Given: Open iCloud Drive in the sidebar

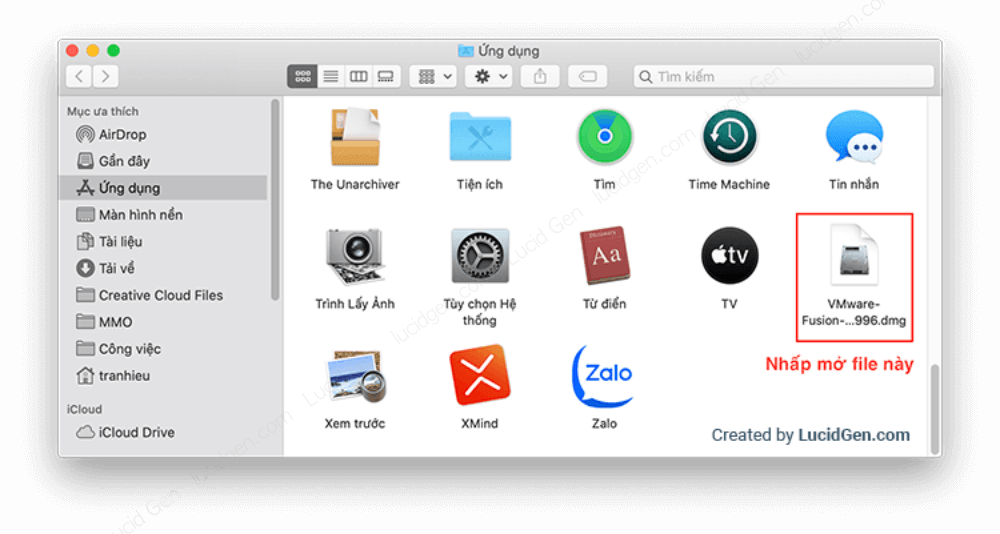Looking at the screenshot, I should click(x=163, y=432).
